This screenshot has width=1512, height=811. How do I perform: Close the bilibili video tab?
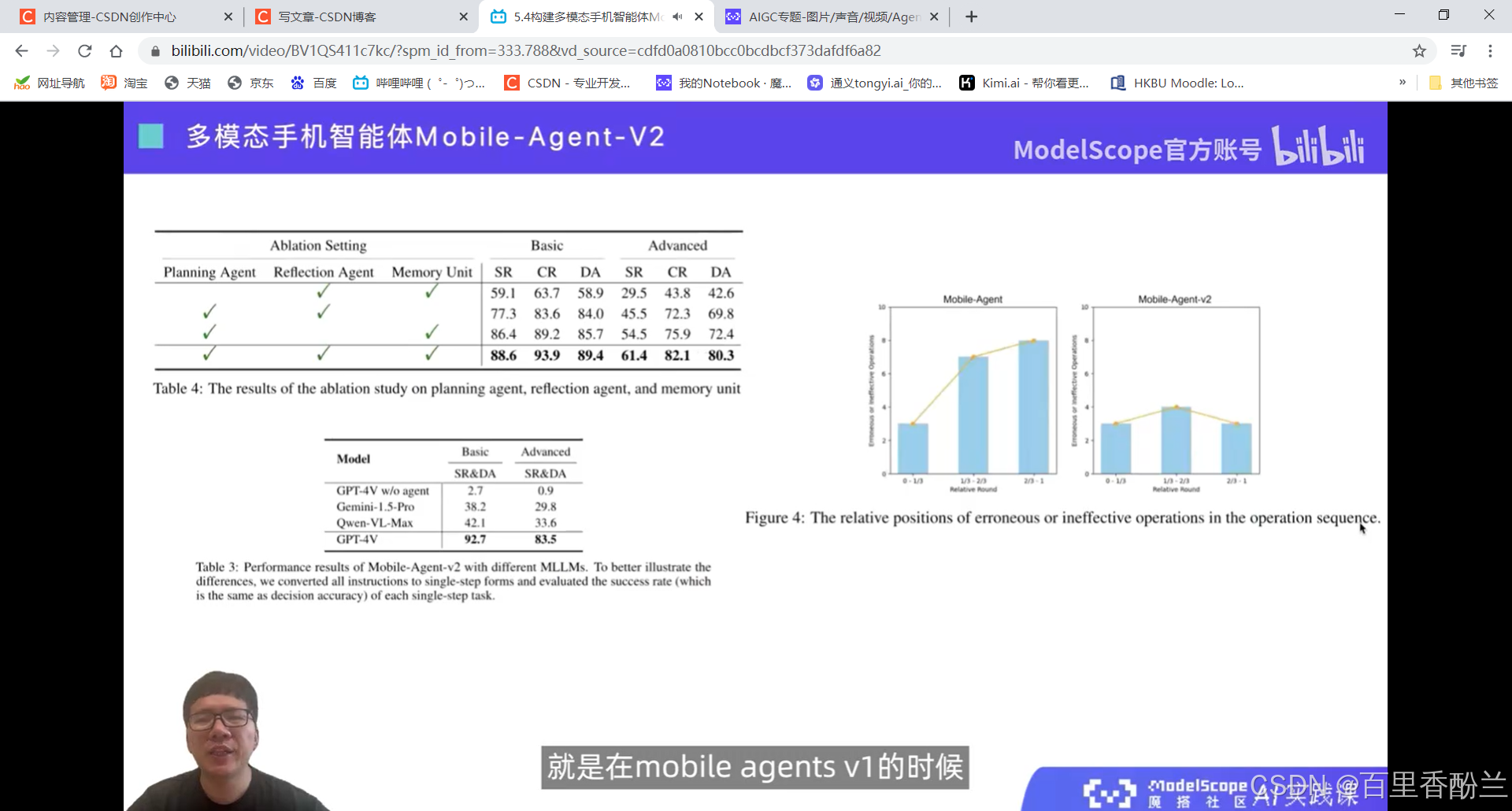pyautogui.click(x=699, y=17)
